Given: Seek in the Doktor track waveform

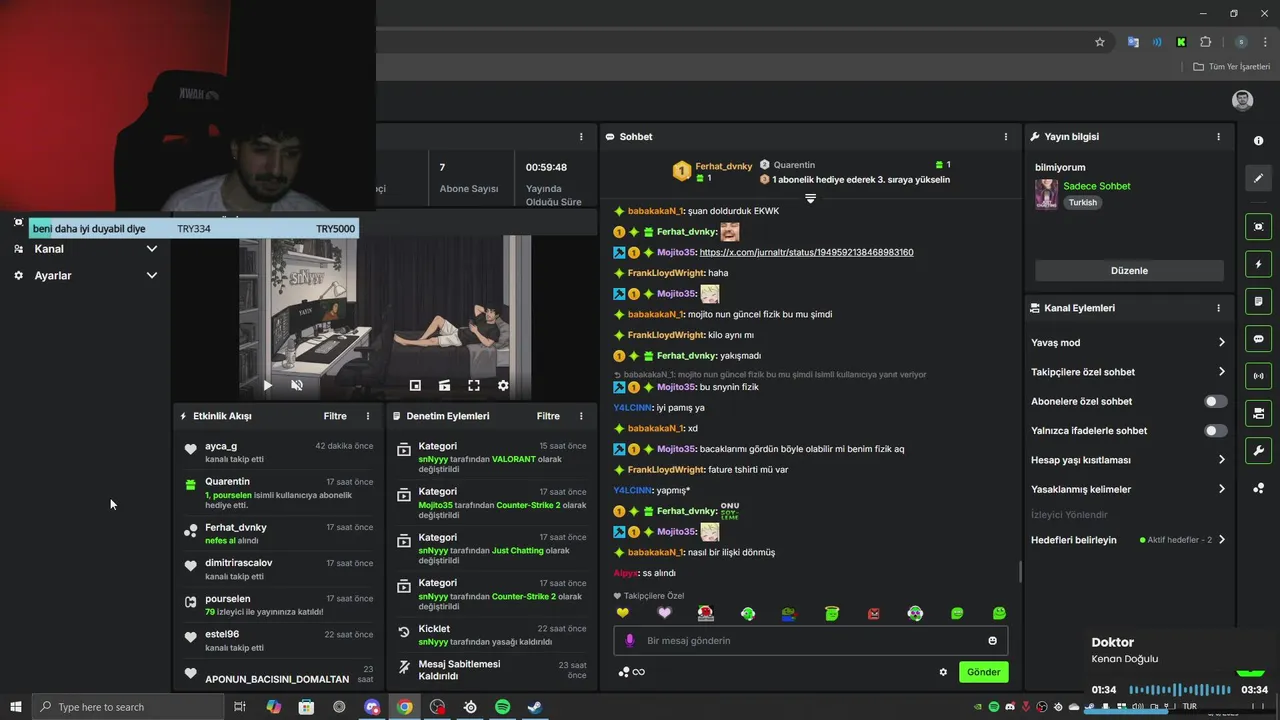Looking at the screenshot, I should (1180, 690).
